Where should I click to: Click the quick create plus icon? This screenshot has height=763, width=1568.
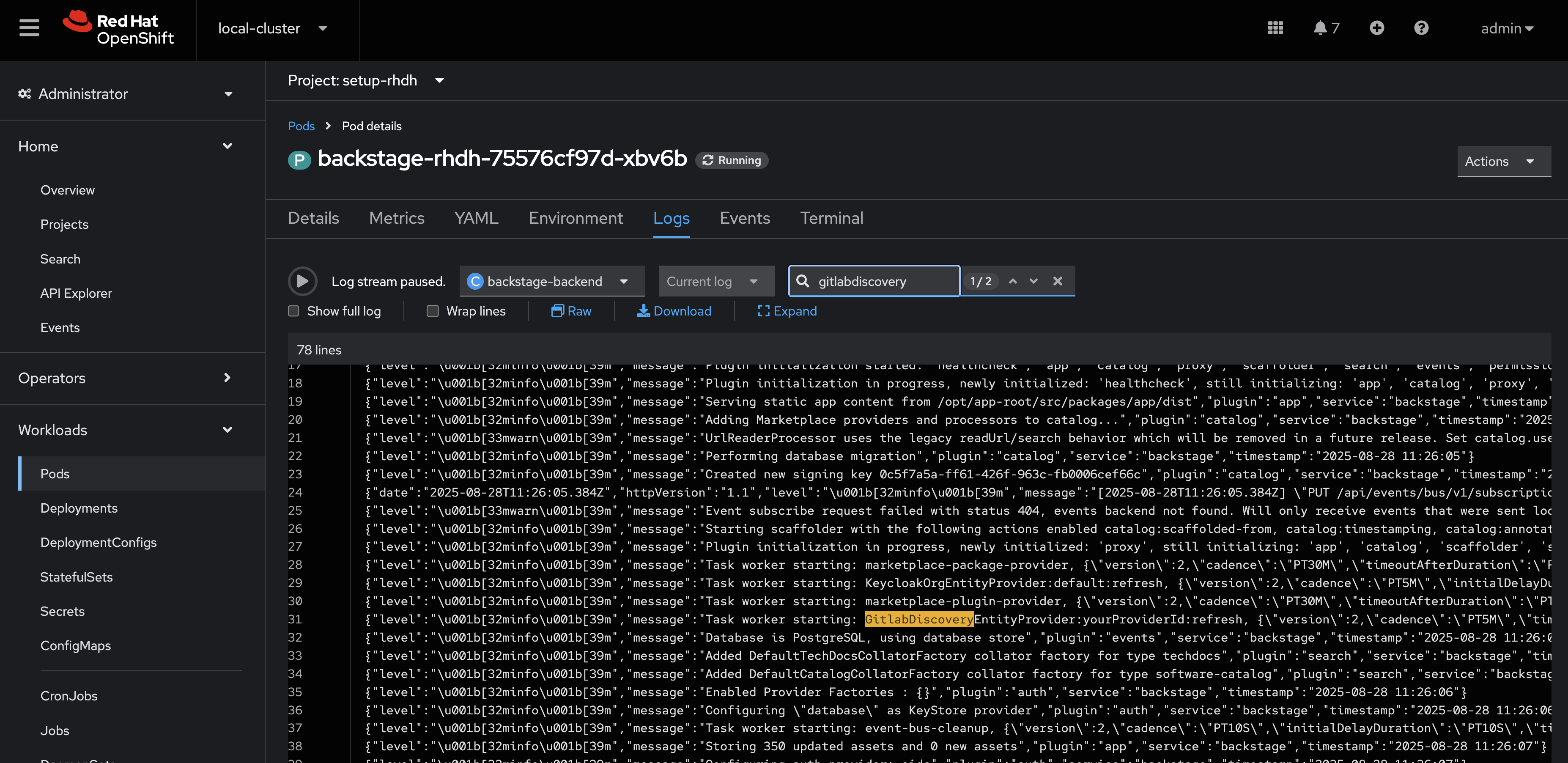(x=1377, y=28)
